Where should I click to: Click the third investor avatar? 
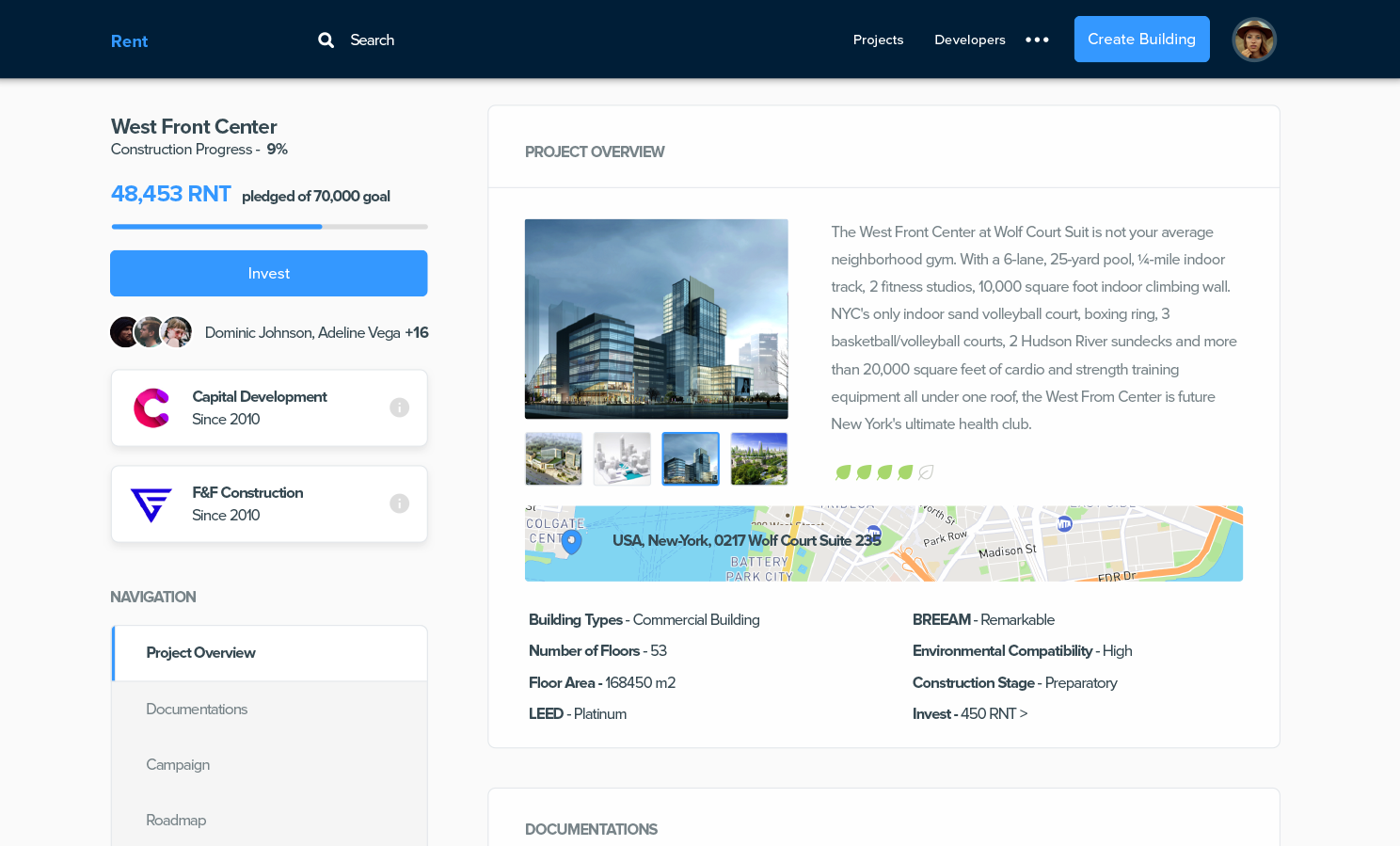click(176, 332)
